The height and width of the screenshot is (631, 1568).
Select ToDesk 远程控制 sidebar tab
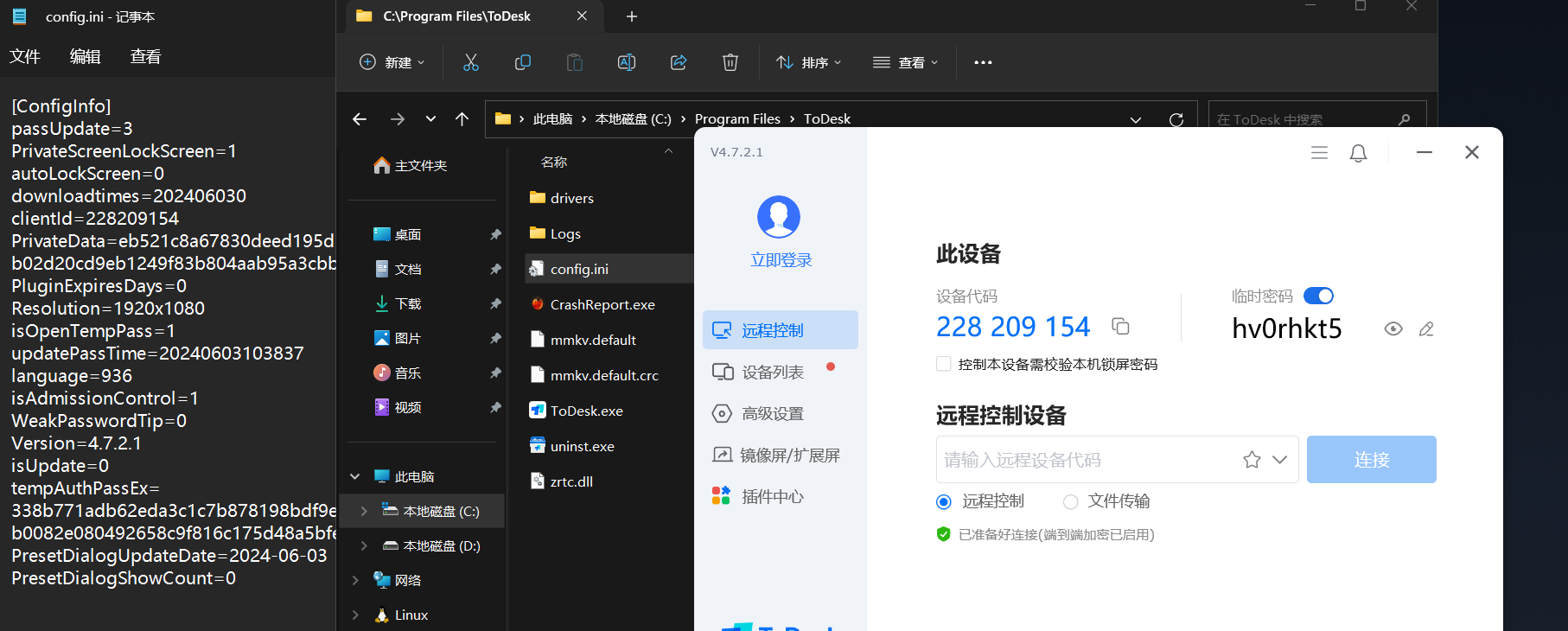point(781,330)
